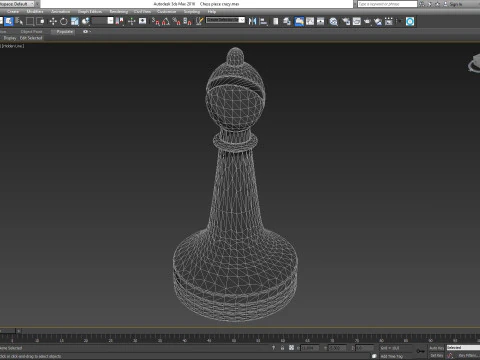Screen dimensions: 480x360
Task: Open the Customize menu
Action: [x=166, y=11]
